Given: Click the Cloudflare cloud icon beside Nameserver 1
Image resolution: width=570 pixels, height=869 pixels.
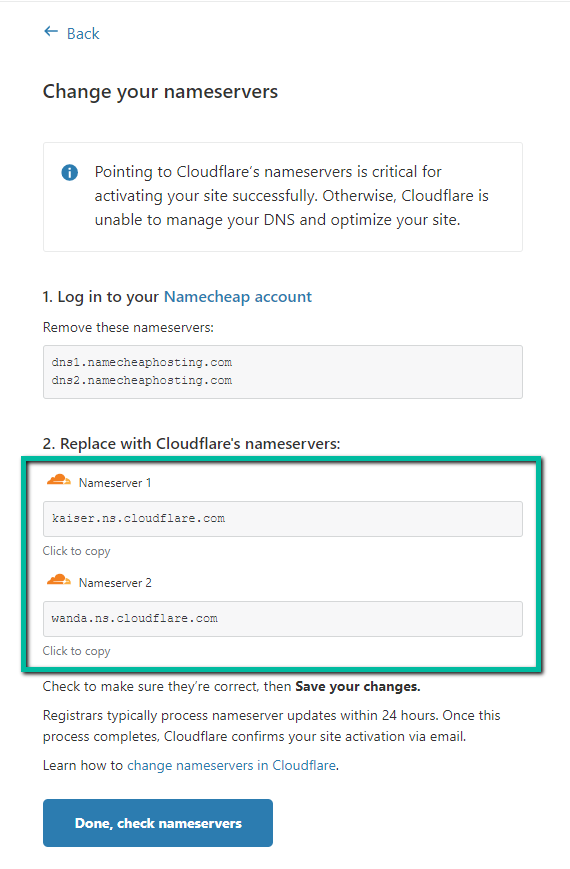Looking at the screenshot, I should pyautogui.click(x=59, y=480).
